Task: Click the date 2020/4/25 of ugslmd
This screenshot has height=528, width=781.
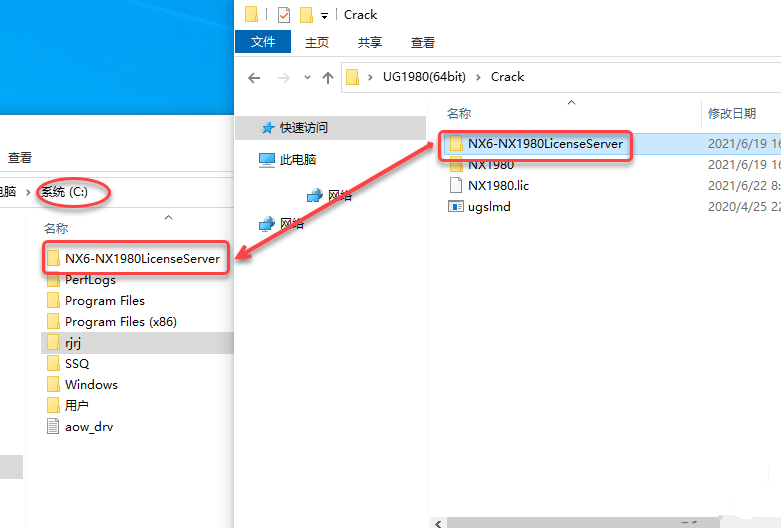Action: tap(744, 207)
